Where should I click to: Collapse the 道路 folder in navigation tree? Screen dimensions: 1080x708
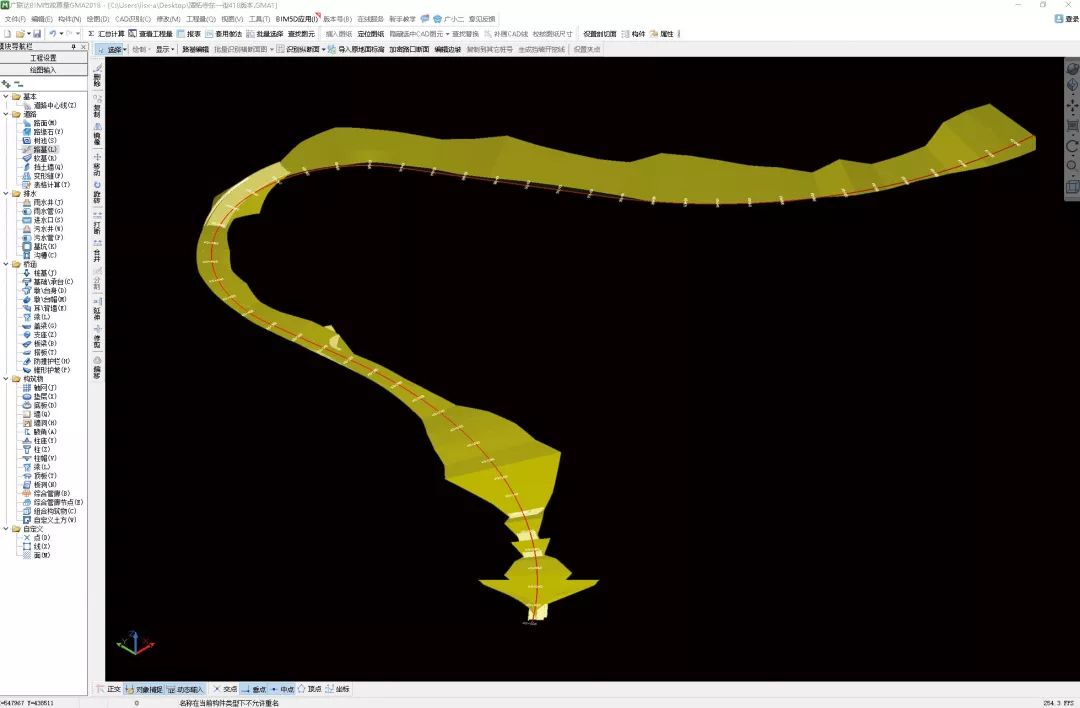click(x=6, y=114)
